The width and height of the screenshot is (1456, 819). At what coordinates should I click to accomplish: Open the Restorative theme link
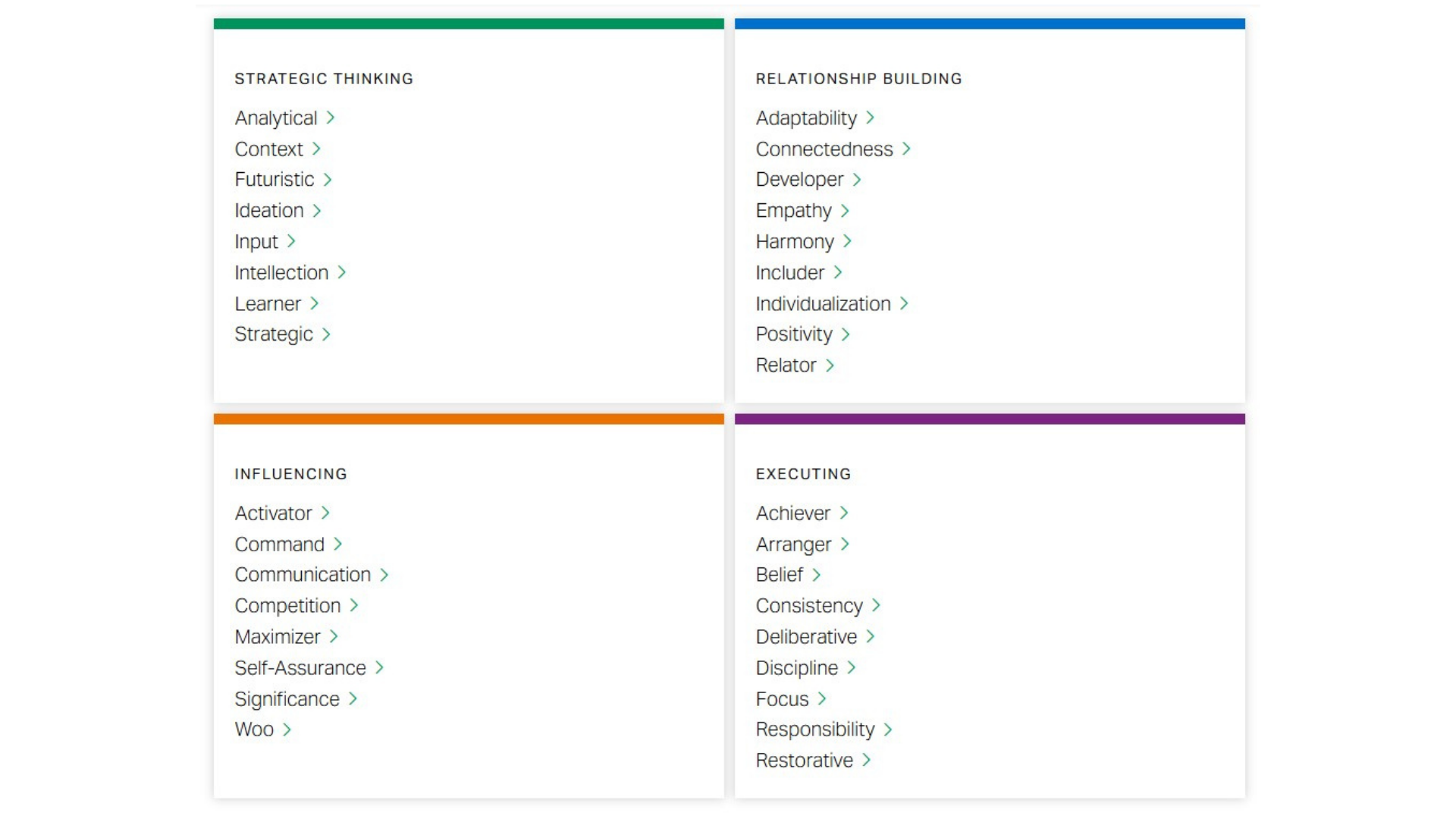click(804, 761)
